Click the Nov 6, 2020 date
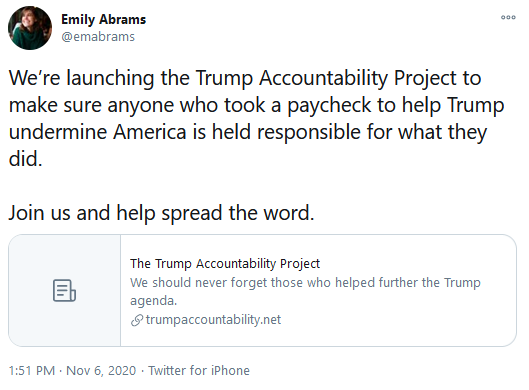 pyautogui.click(x=101, y=370)
